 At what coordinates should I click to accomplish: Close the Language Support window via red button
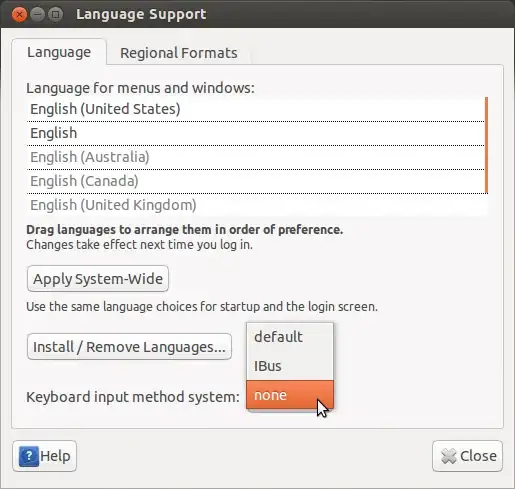(x=19, y=15)
